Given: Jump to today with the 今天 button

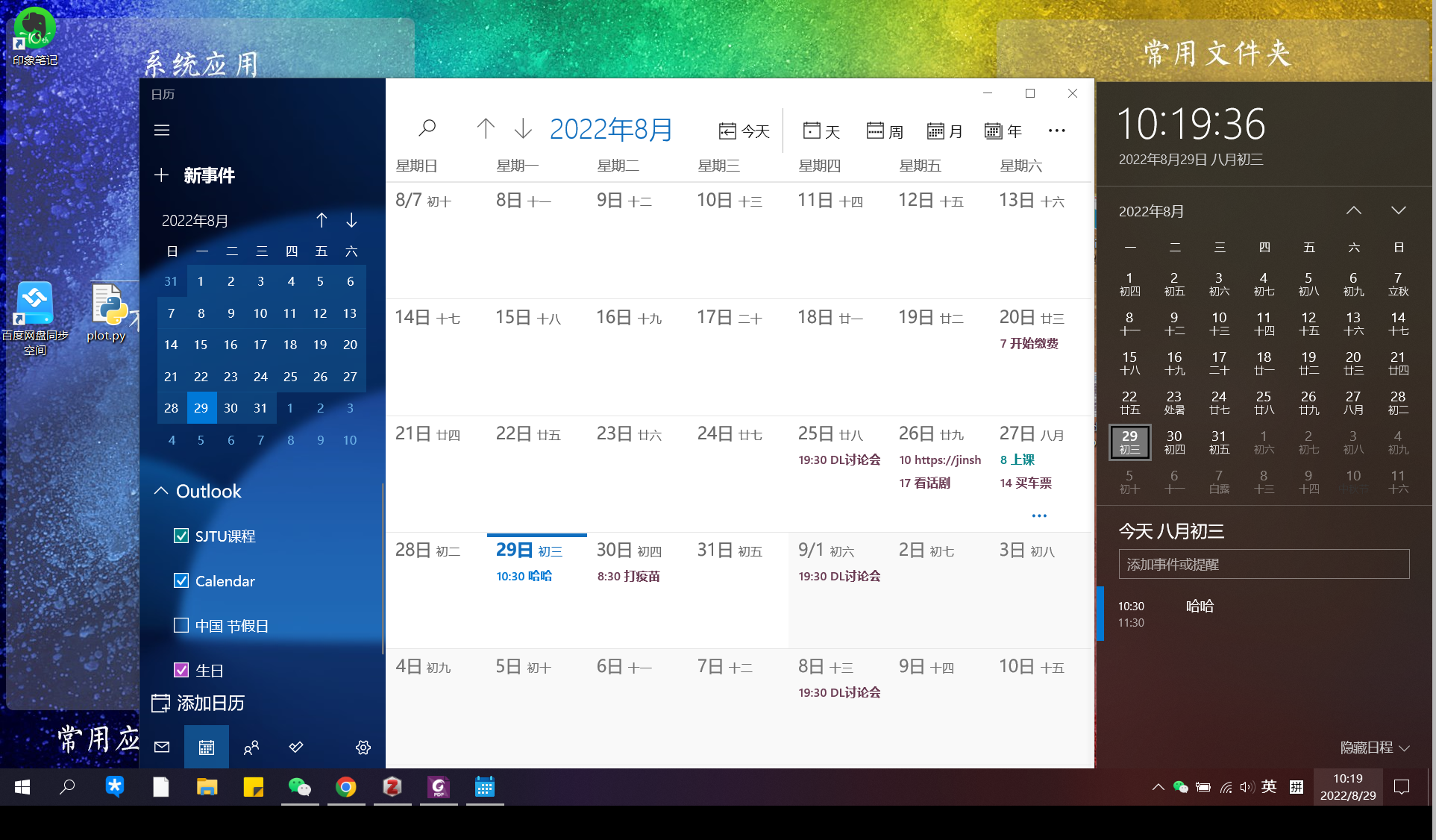Looking at the screenshot, I should pyautogui.click(x=744, y=131).
